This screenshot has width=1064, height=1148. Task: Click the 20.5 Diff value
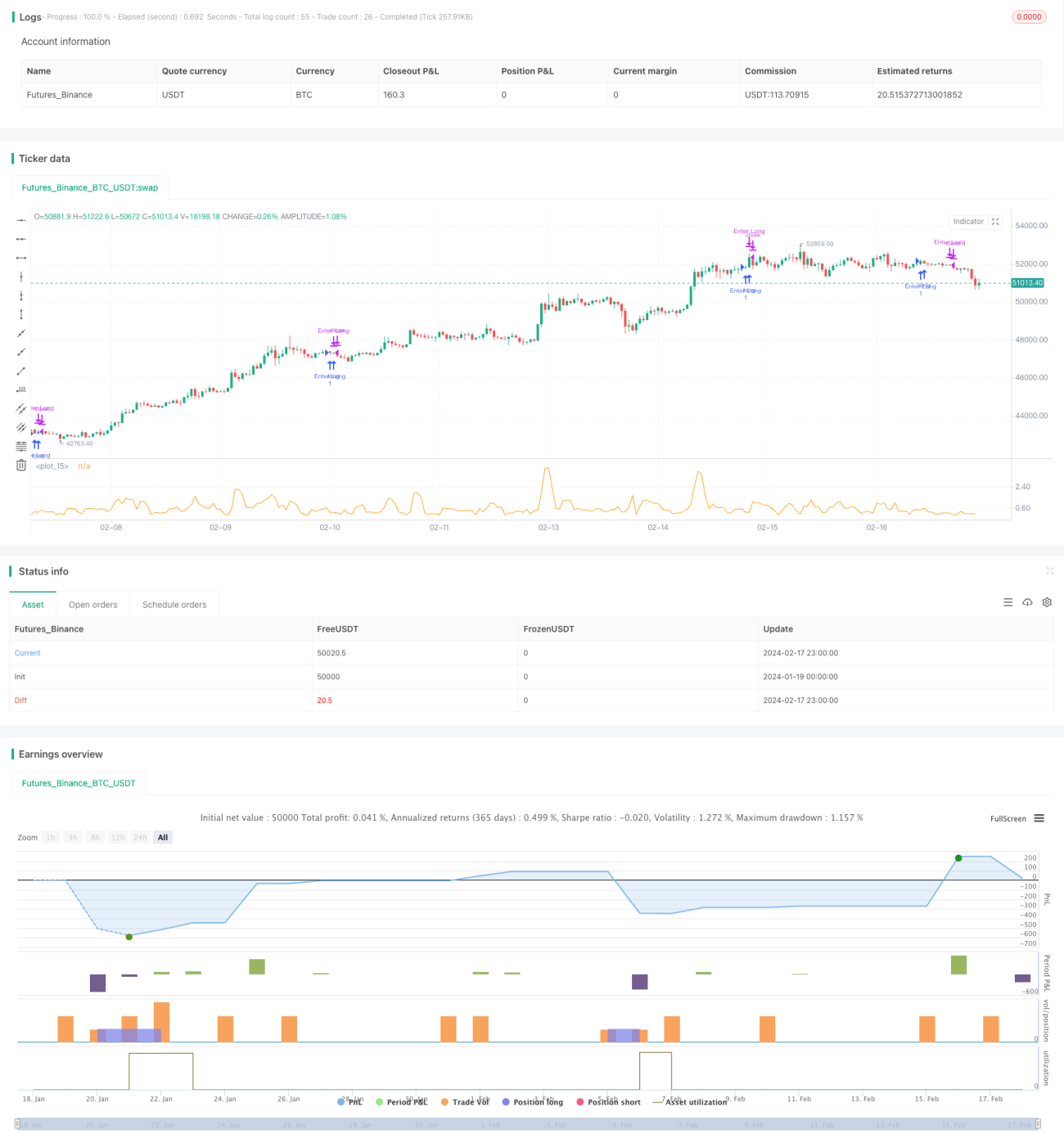point(324,700)
